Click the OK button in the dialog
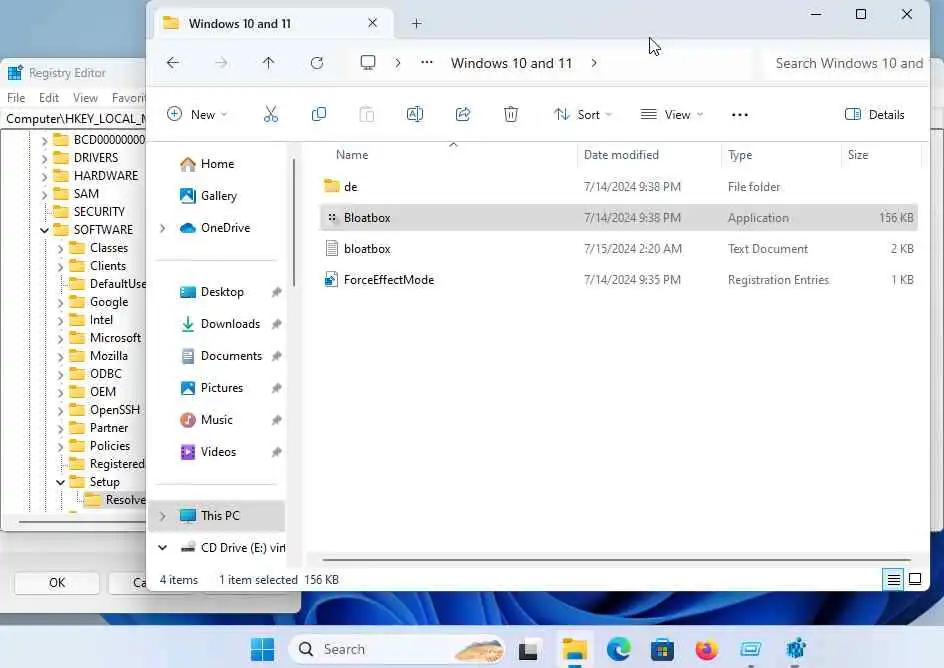The height and width of the screenshot is (668, 944). pyautogui.click(x=57, y=583)
